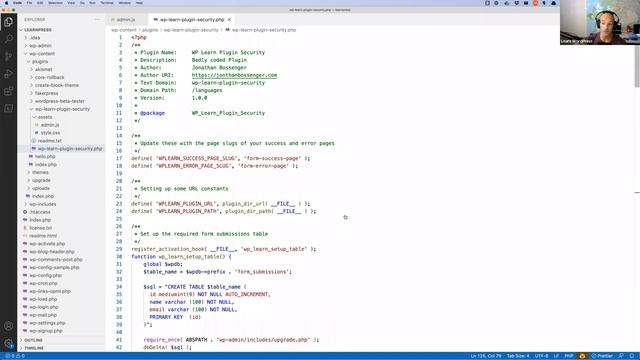Click the Ln, Col cursor position indicator
The width and height of the screenshot is (640, 360).
pos(486,356)
